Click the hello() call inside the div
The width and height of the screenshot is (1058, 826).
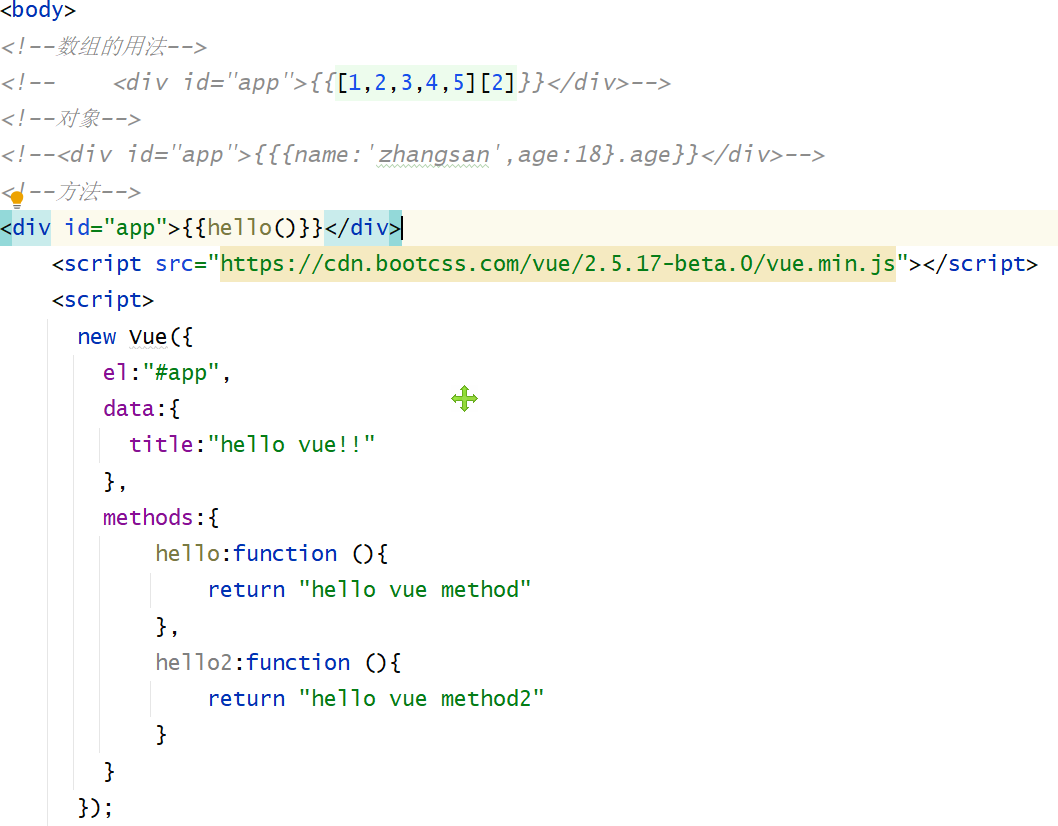click(252, 227)
